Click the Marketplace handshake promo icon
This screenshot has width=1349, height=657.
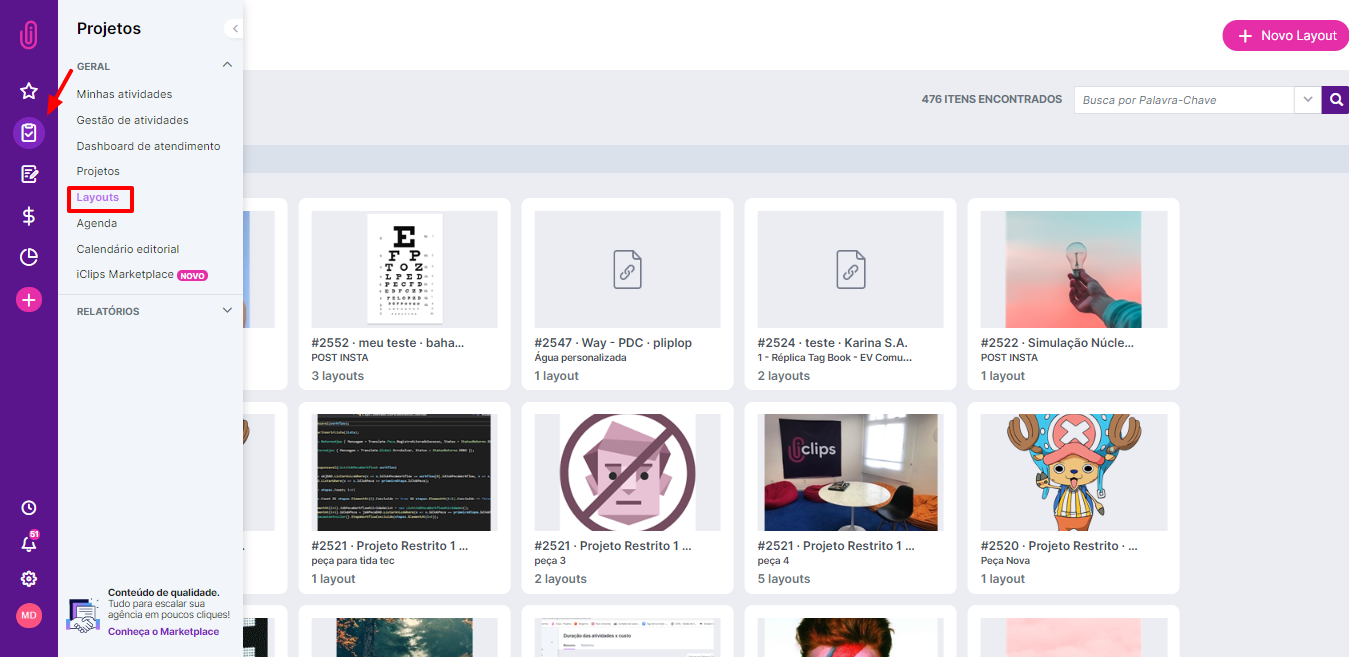(83, 615)
